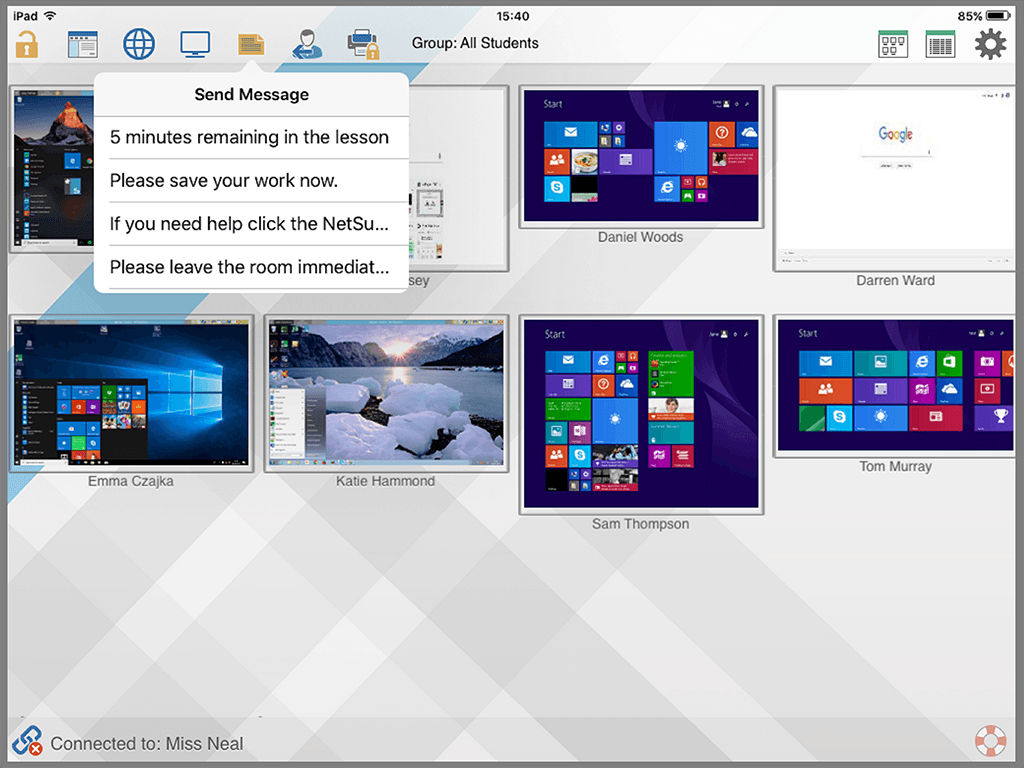This screenshot has width=1024, height=768.
Task: Open the application window control icon
Action: pyautogui.click(x=83, y=44)
